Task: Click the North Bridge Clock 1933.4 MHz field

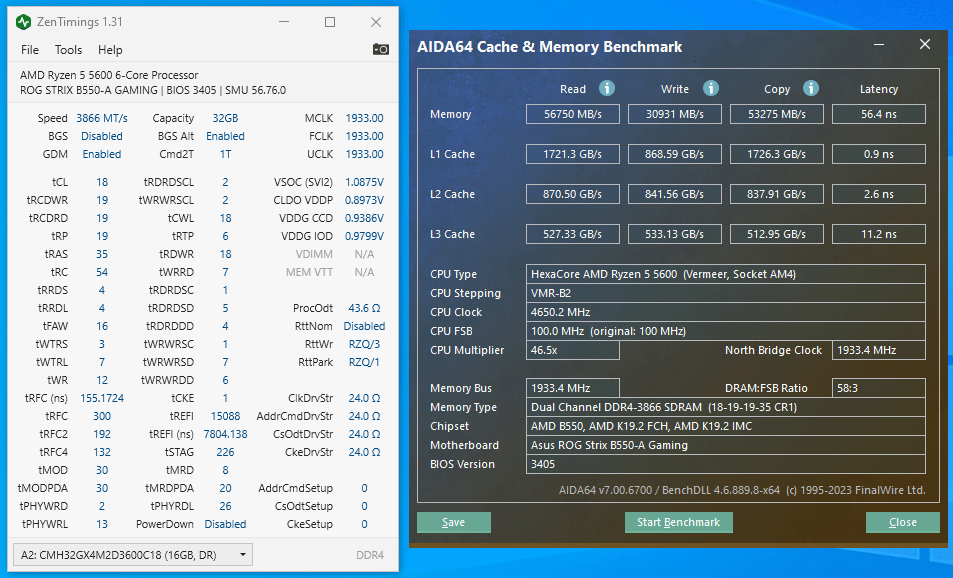Action: click(x=879, y=350)
